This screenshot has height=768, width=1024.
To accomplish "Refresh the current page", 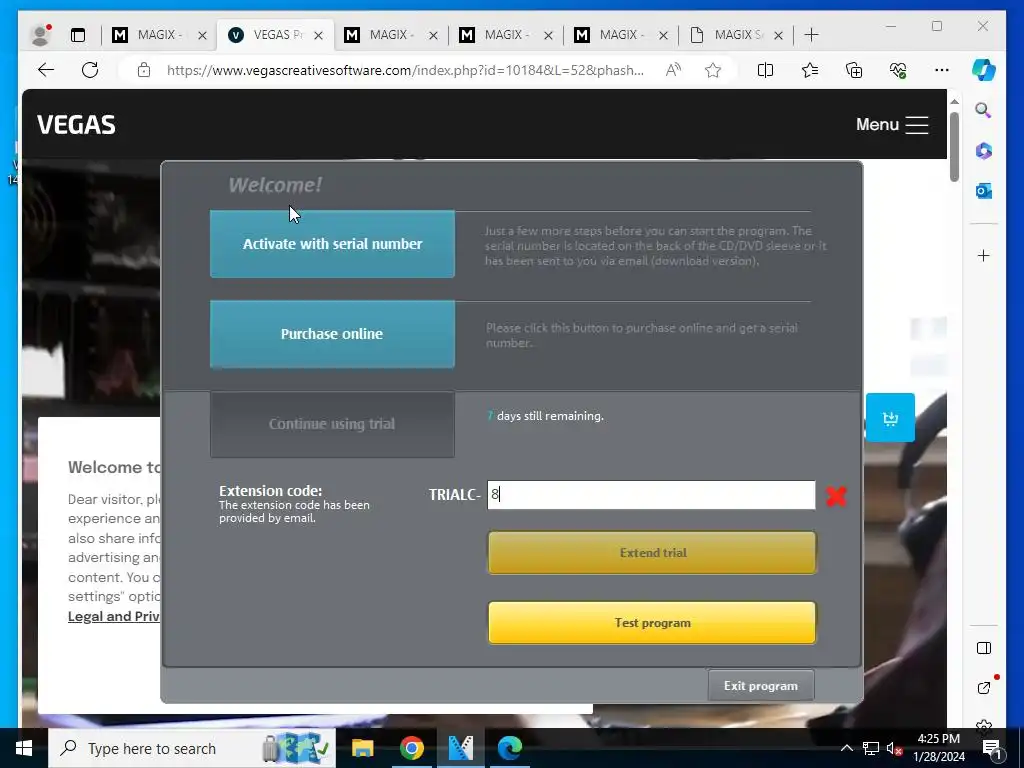I will (90, 70).
